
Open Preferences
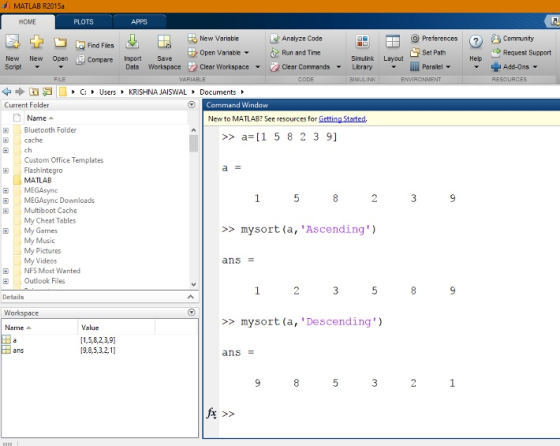pos(434,38)
